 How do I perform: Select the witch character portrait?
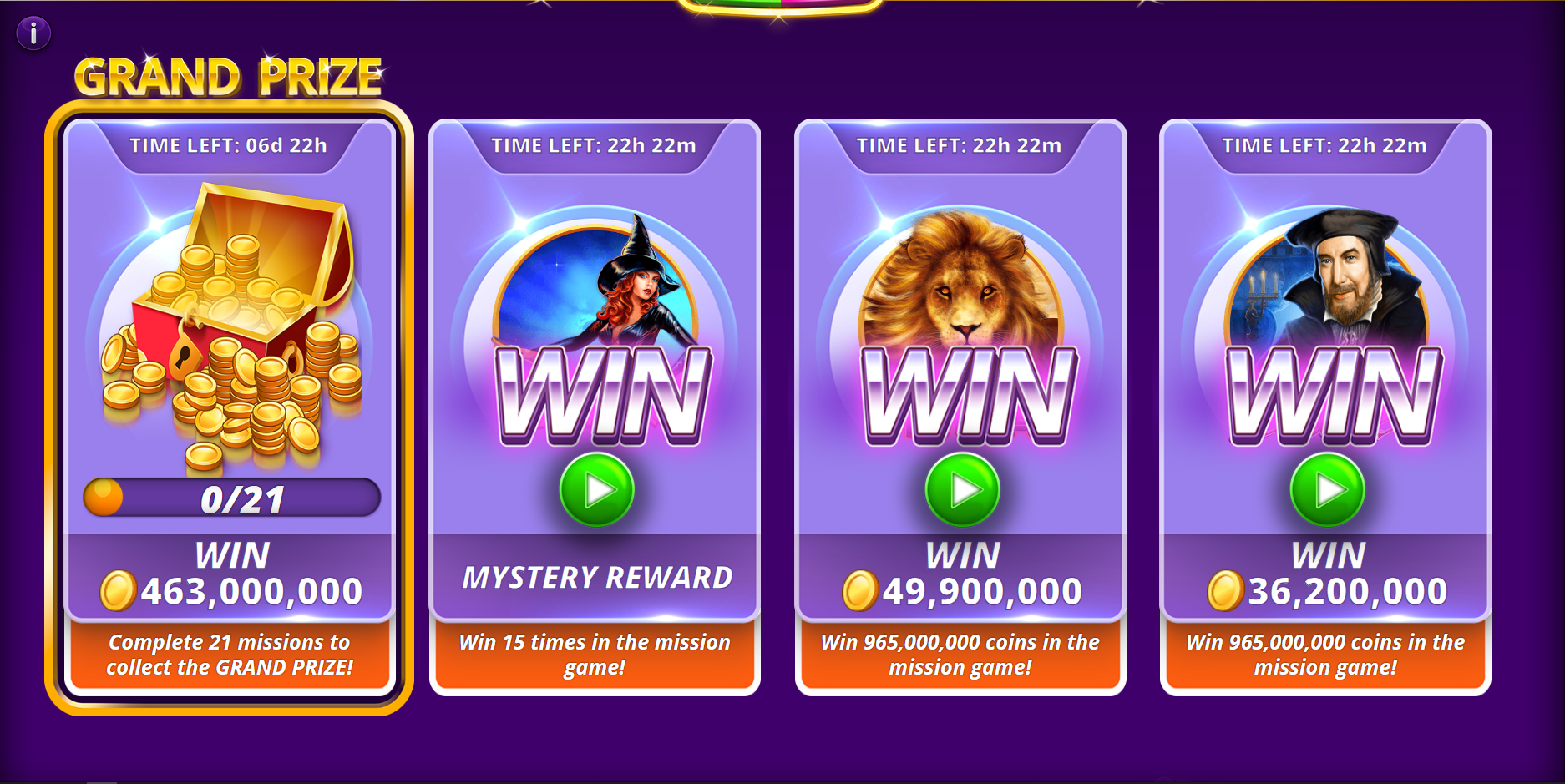click(x=596, y=284)
